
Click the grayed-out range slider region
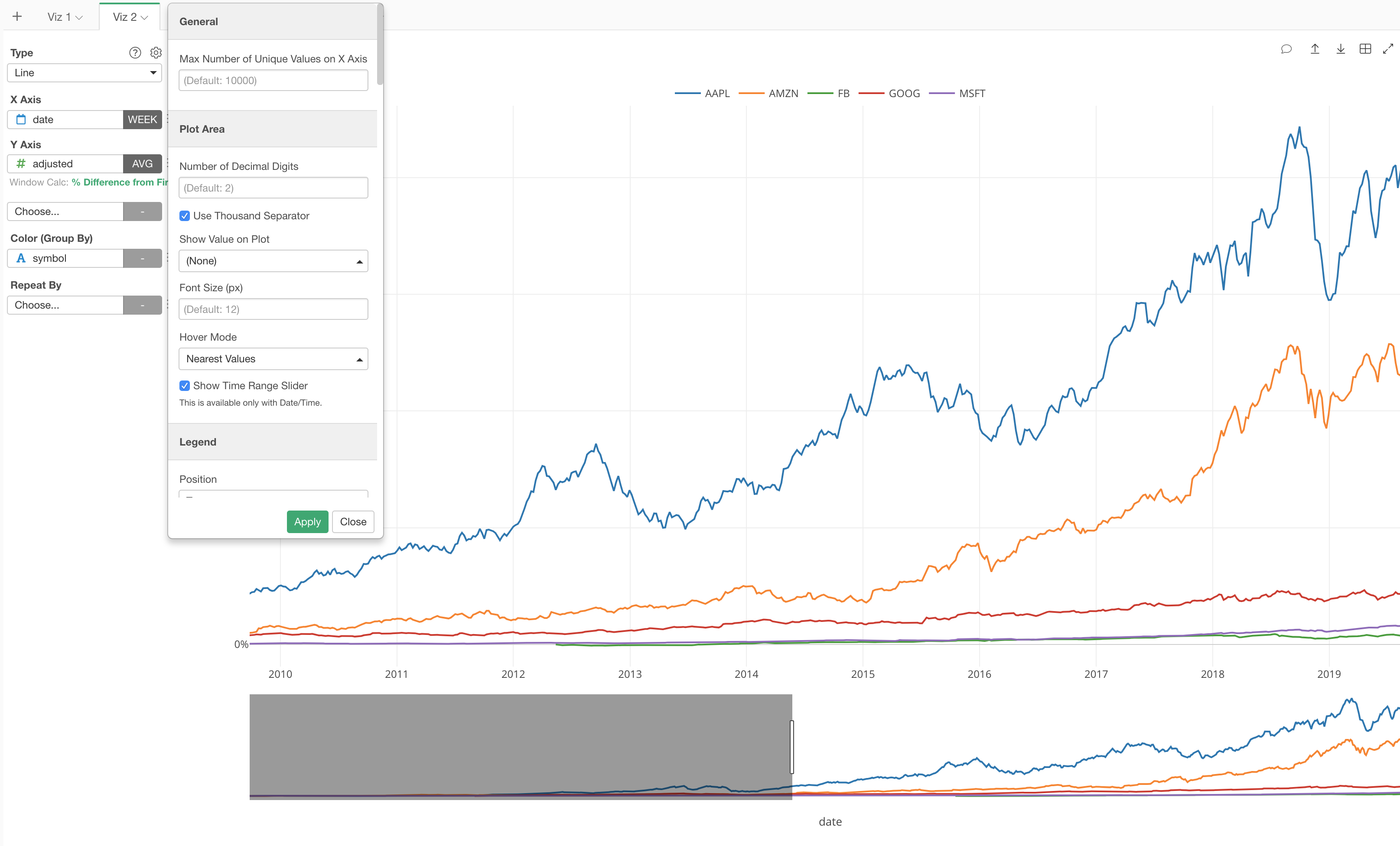point(521,747)
